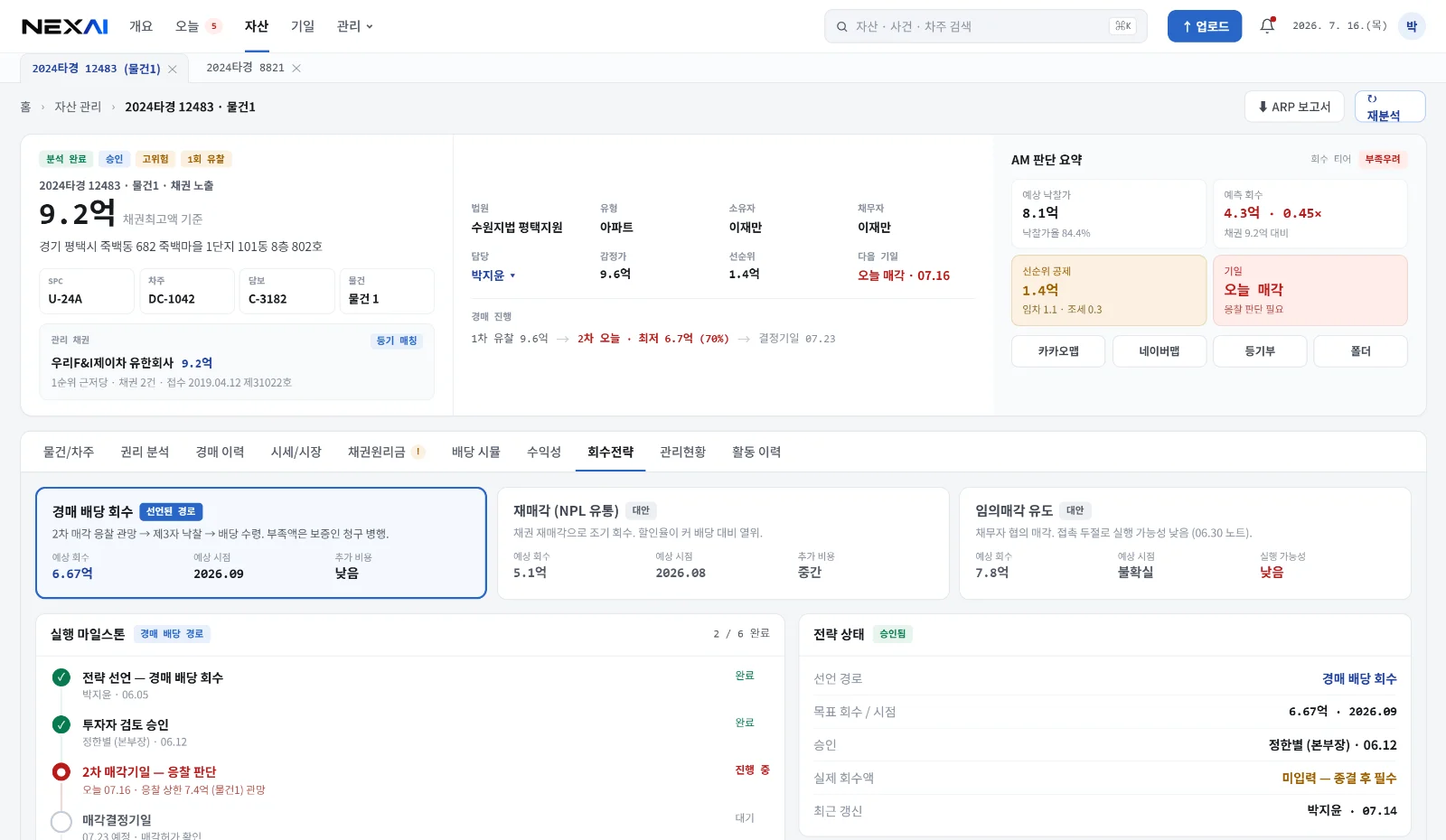Click the 등기 매칭 badge
The width and height of the screenshot is (1446, 840).
[397, 341]
